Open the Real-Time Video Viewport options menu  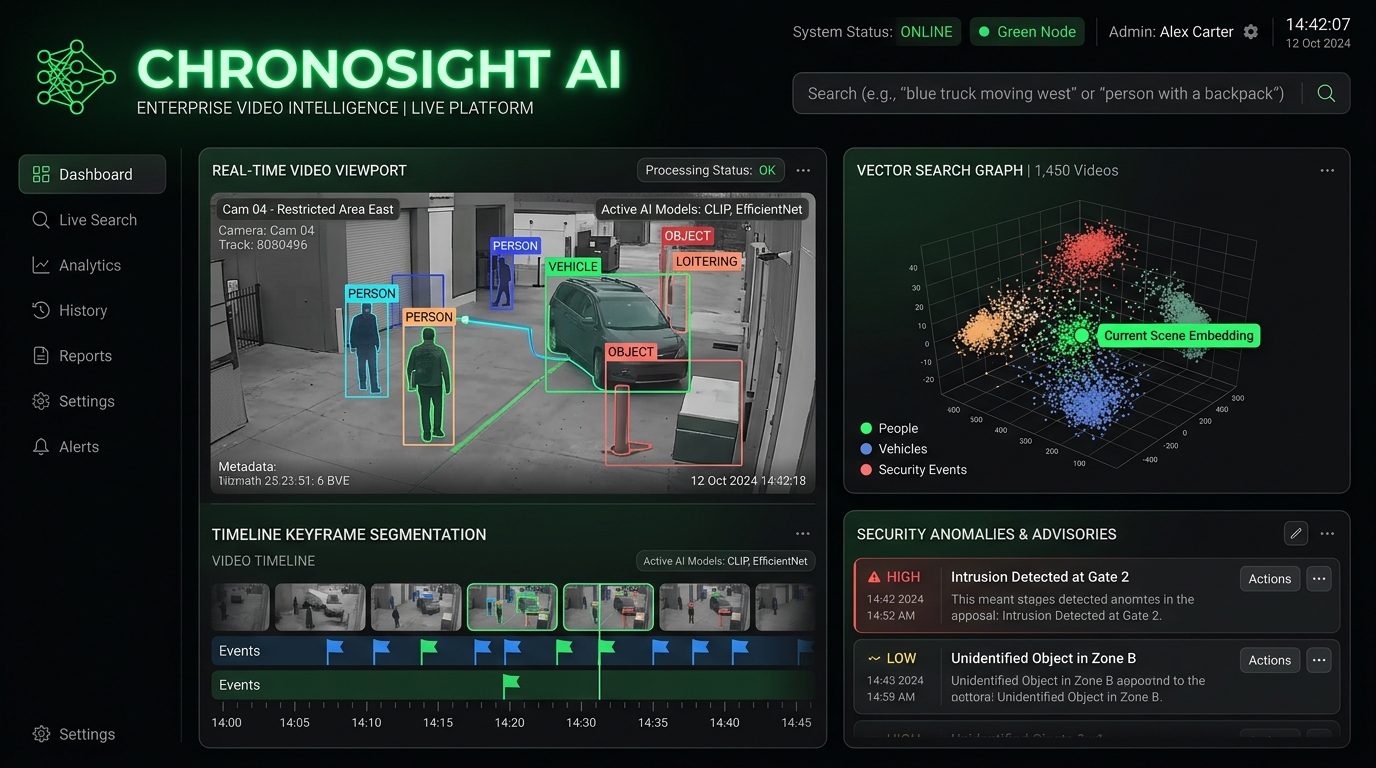pos(803,170)
